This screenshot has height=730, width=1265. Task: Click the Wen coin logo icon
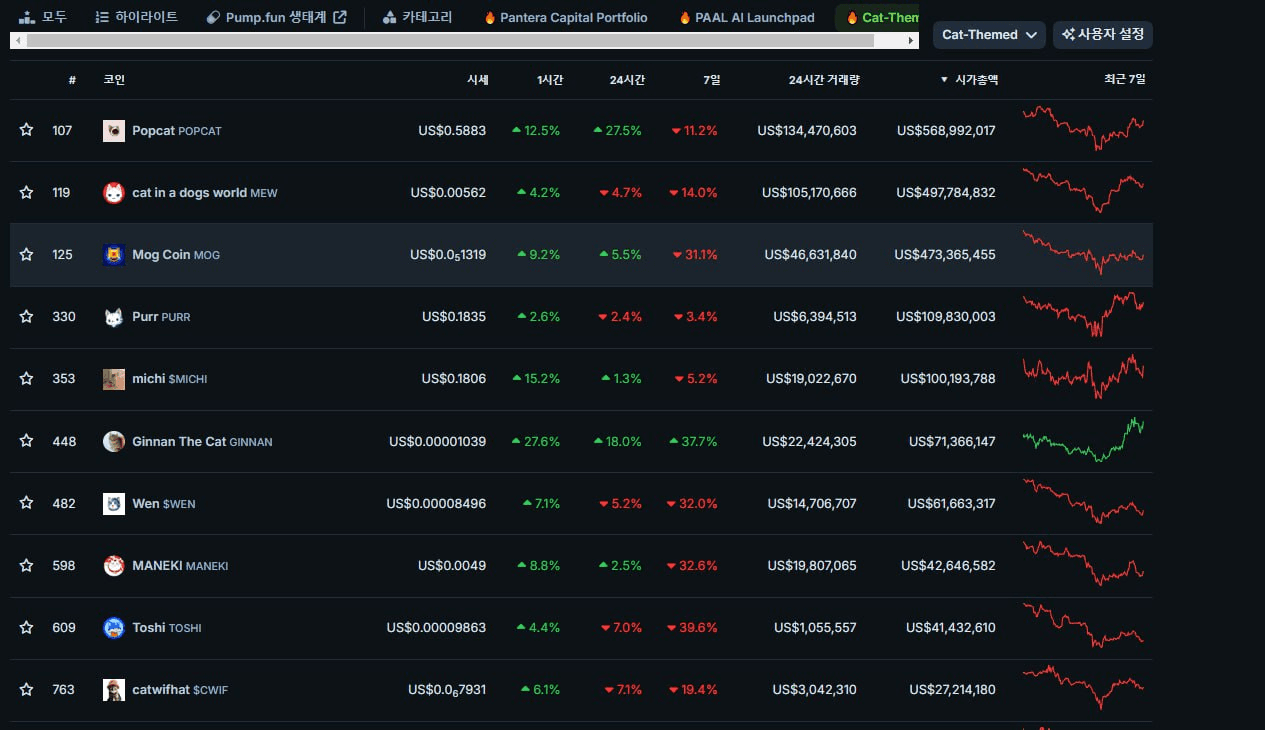(x=114, y=504)
